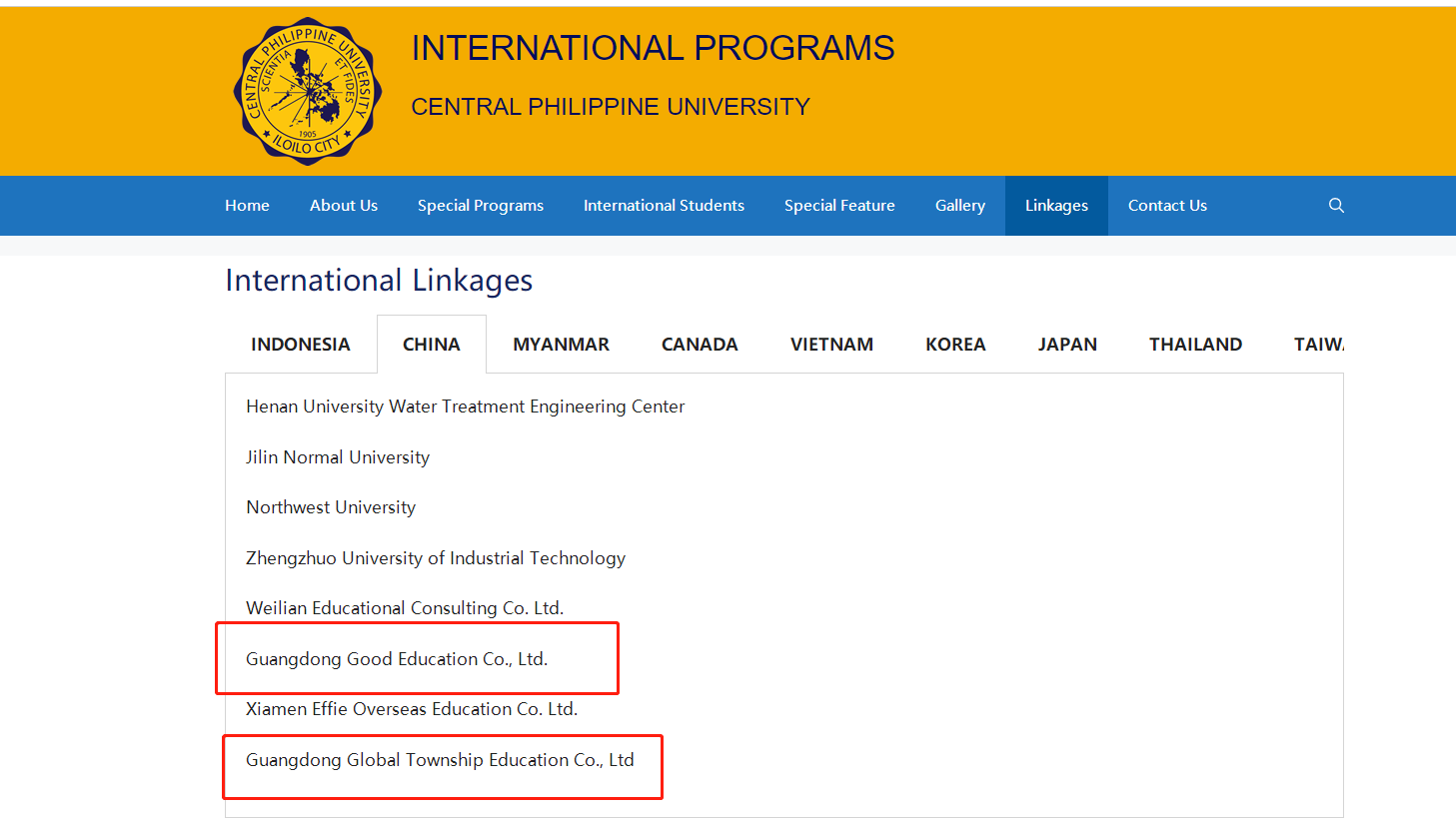This screenshot has height=818, width=1456.
Task: Switch to the KOREA tab
Action: click(955, 345)
